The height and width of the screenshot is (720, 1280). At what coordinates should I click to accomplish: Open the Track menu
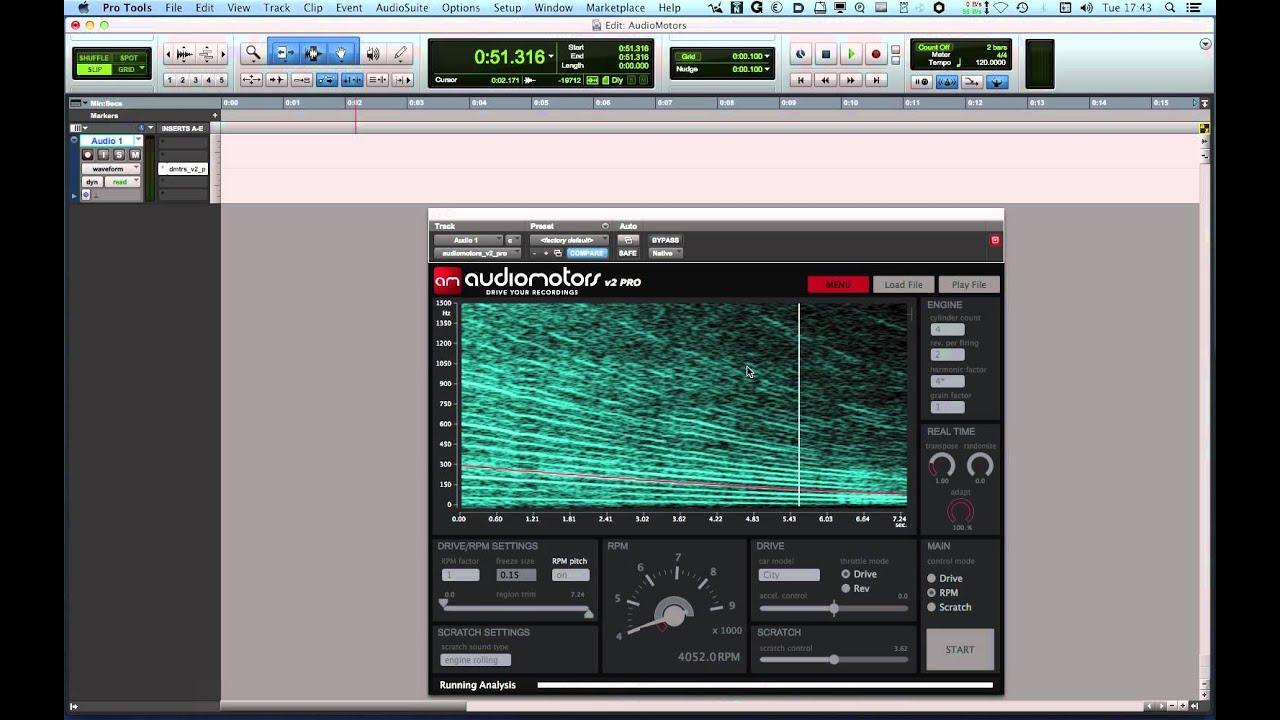[277, 8]
